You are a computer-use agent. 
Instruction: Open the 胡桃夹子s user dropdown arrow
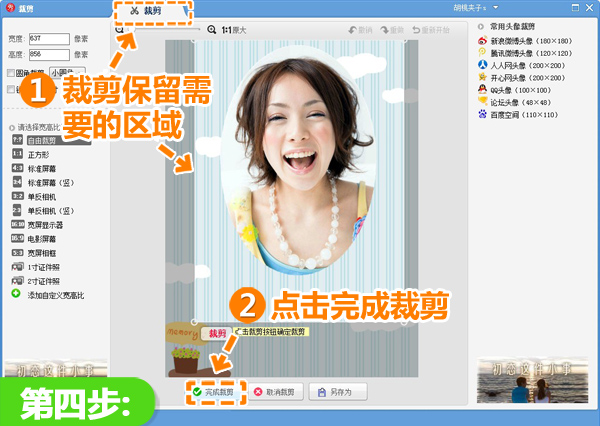click(496, 7)
